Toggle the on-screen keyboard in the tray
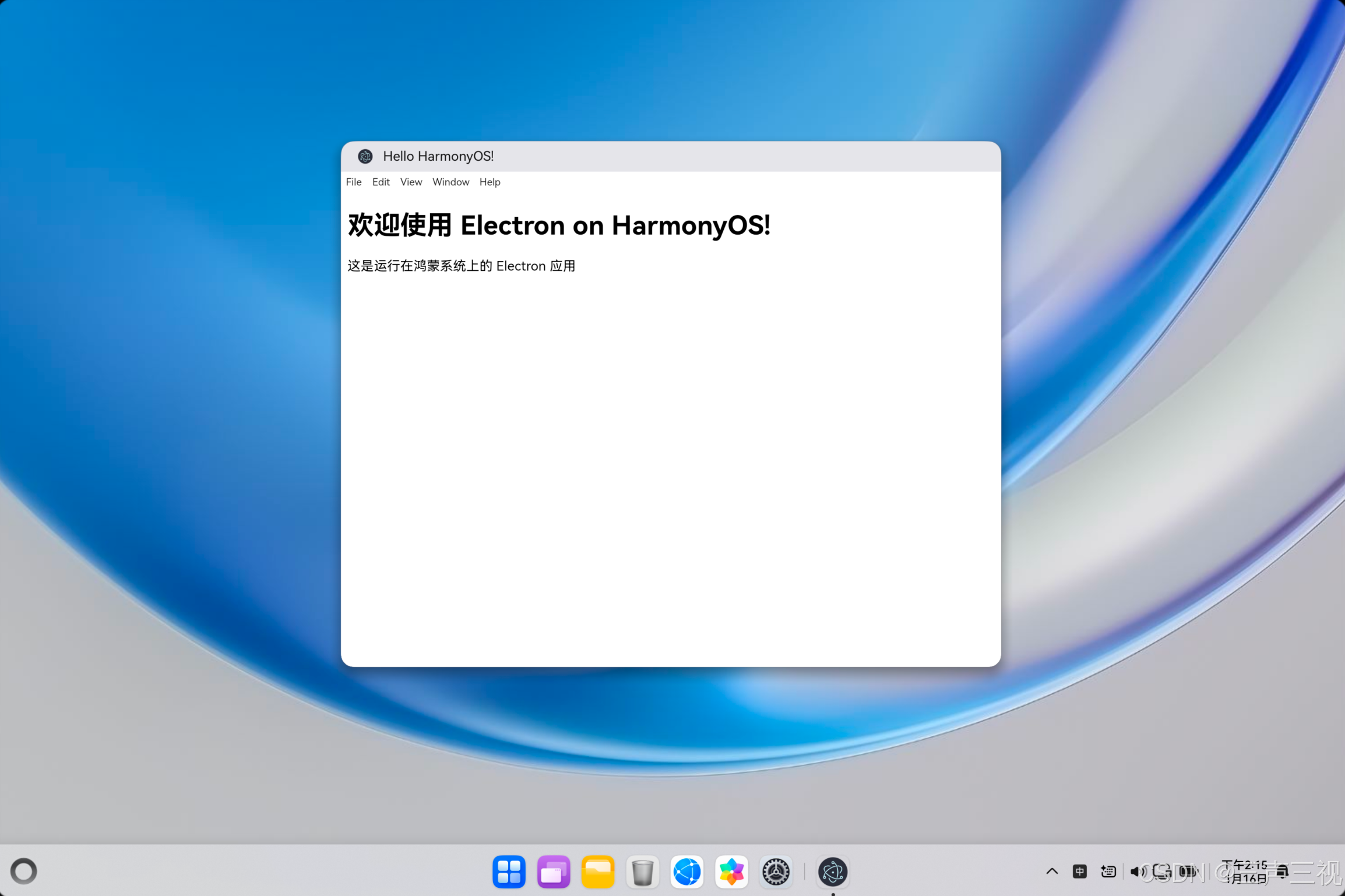Screen dimensions: 1345x896 point(1108,871)
